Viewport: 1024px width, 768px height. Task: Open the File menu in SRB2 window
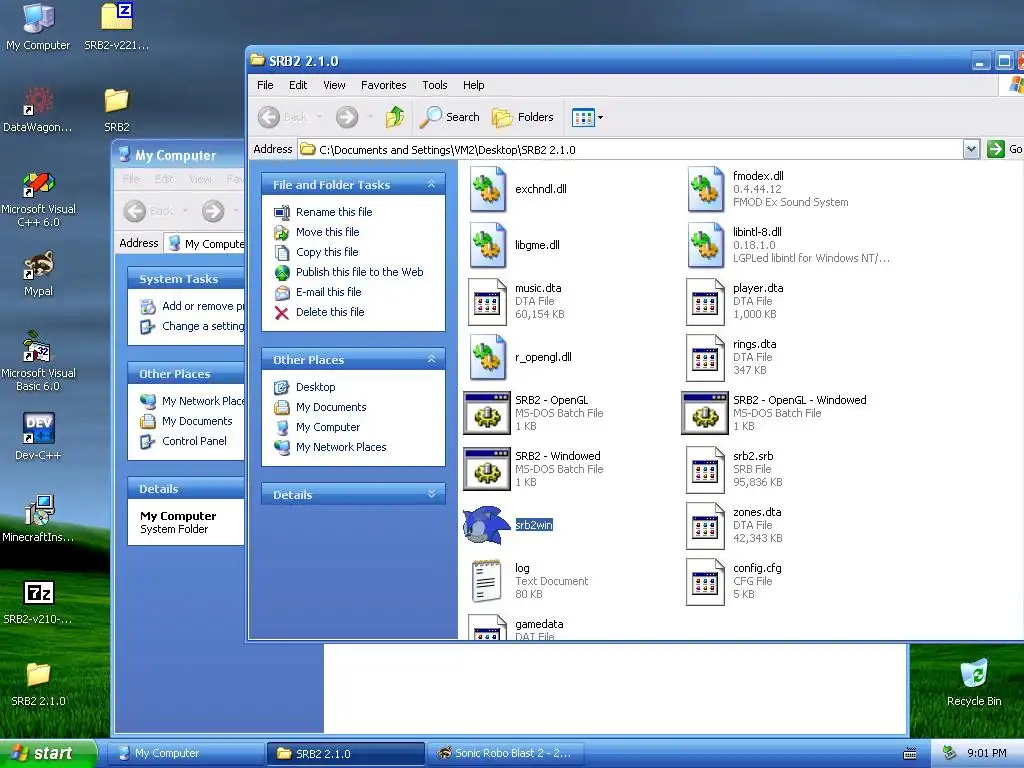coord(265,85)
